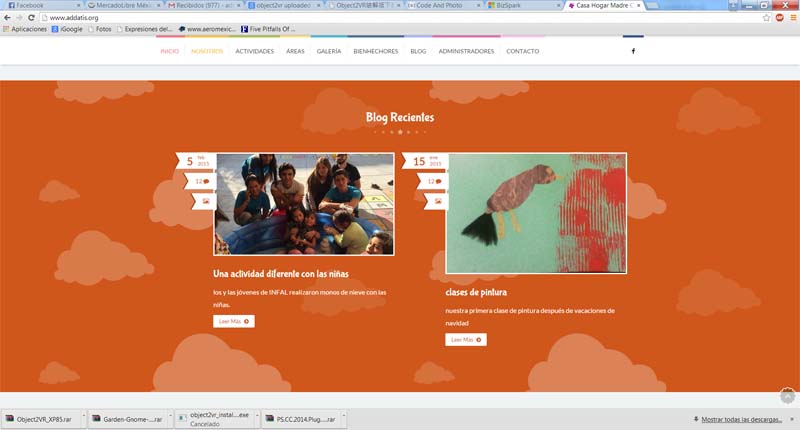Viewport: 800px width, 430px height.
Task: Click the browser back arrow button
Action: (7, 18)
